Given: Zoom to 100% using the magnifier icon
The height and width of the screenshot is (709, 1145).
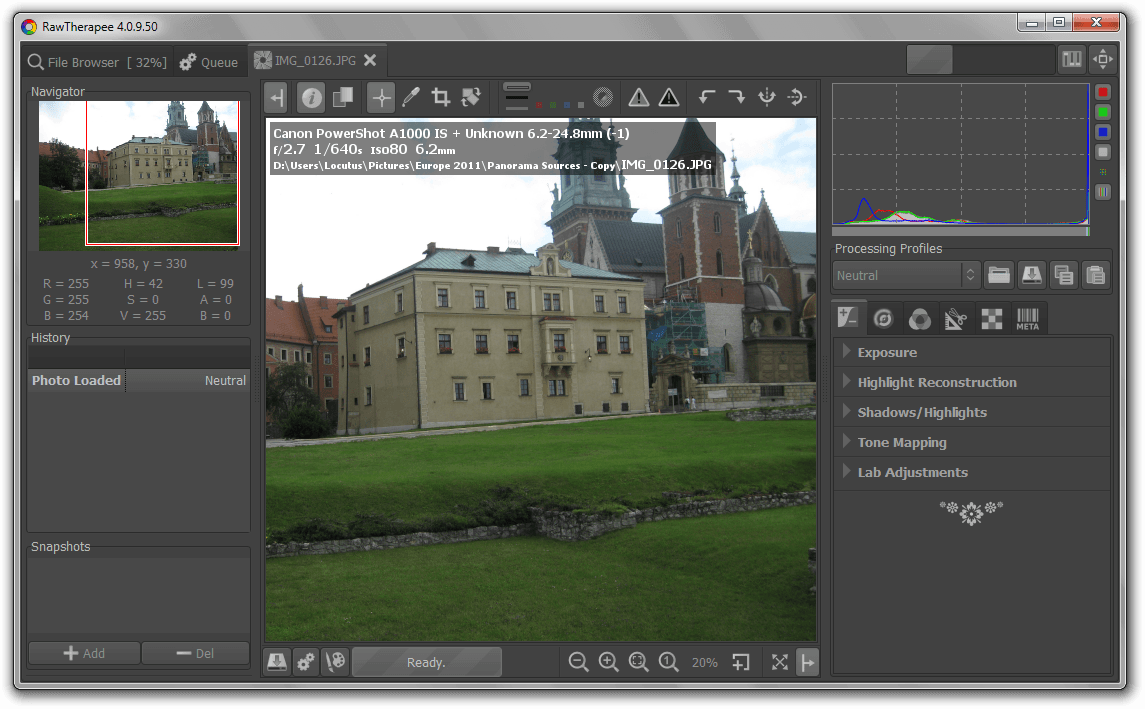Looking at the screenshot, I should click(x=669, y=662).
